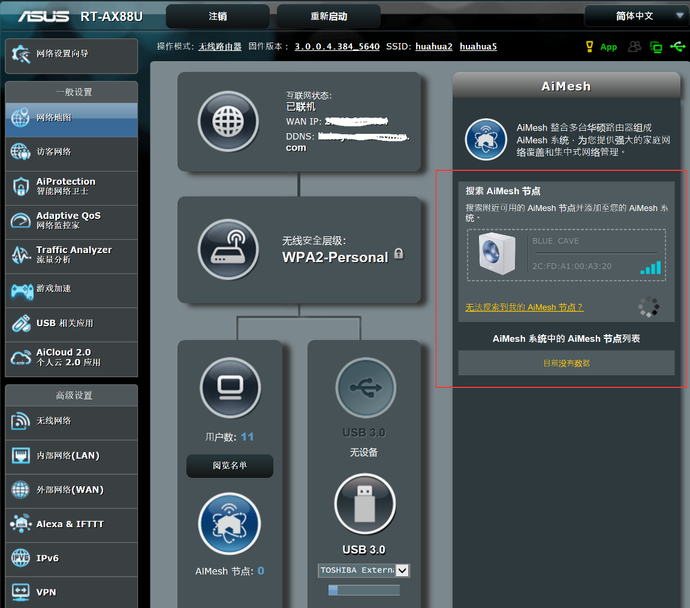This screenshot has height=608, width=690.
Task: Open the cannot find AiMesh node link
Action: coord(524,307)
